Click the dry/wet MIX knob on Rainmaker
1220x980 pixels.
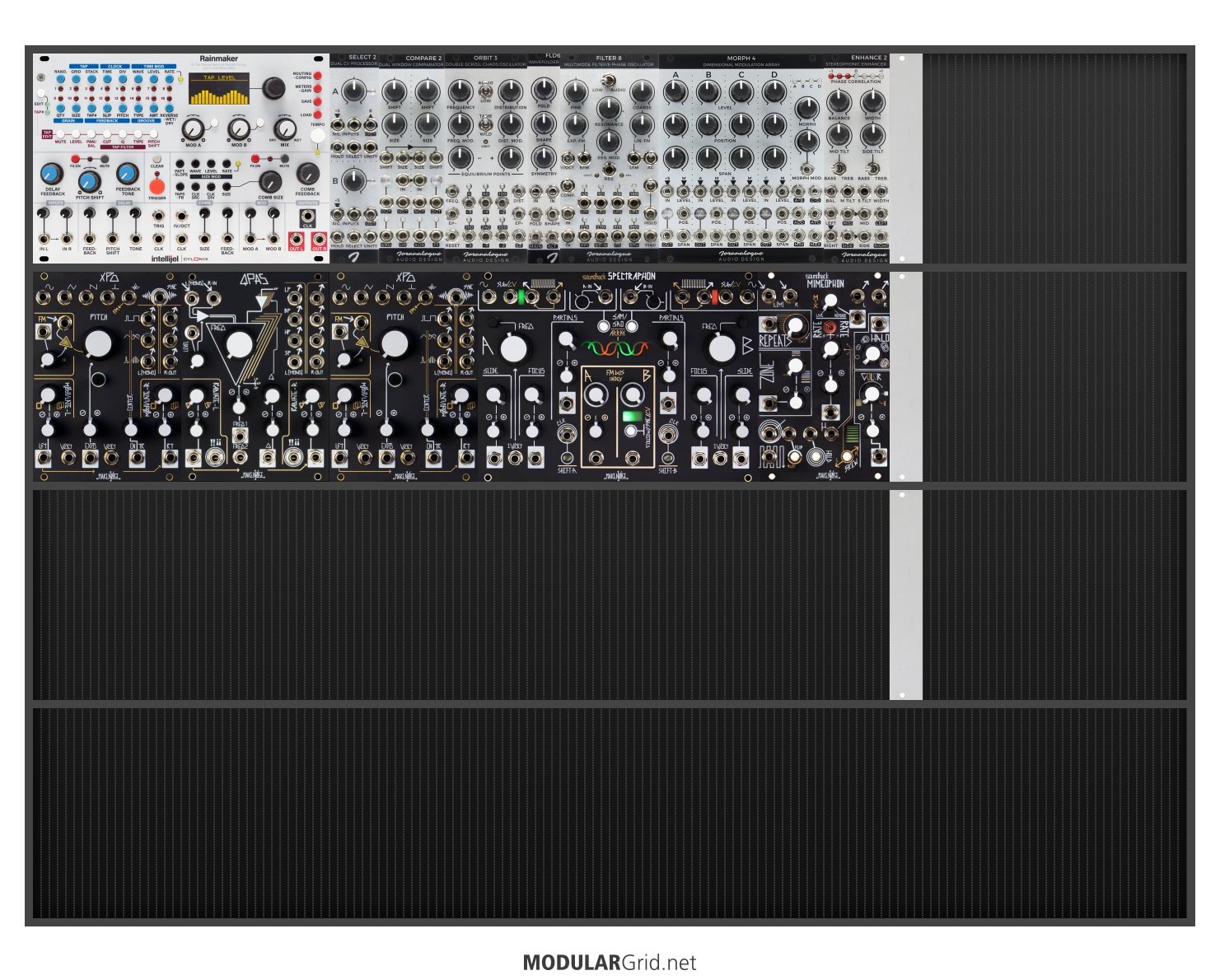tap(285, 129)
